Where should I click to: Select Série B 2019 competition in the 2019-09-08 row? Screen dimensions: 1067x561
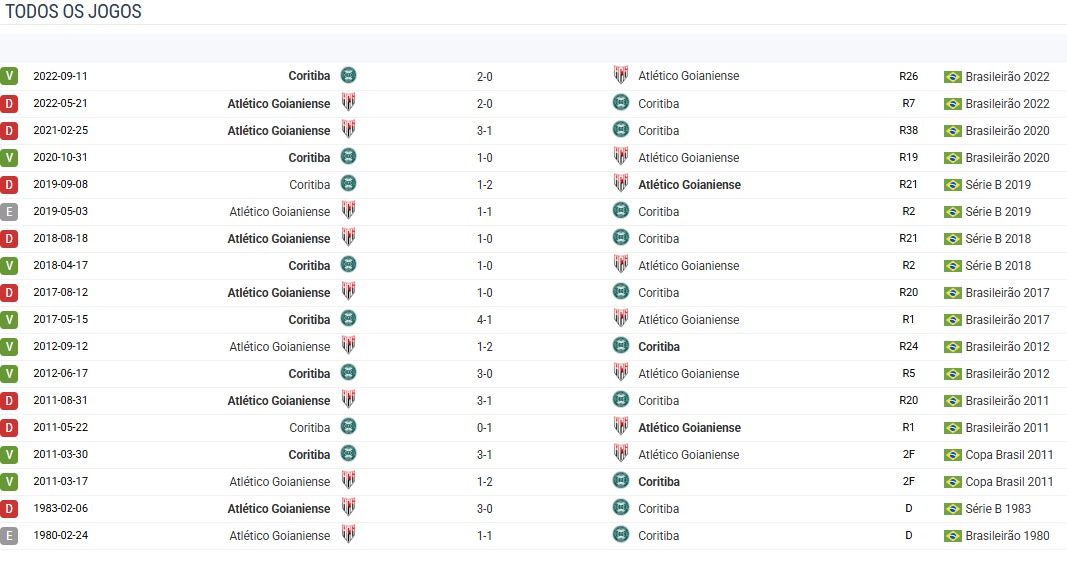[x=998, y=185]
